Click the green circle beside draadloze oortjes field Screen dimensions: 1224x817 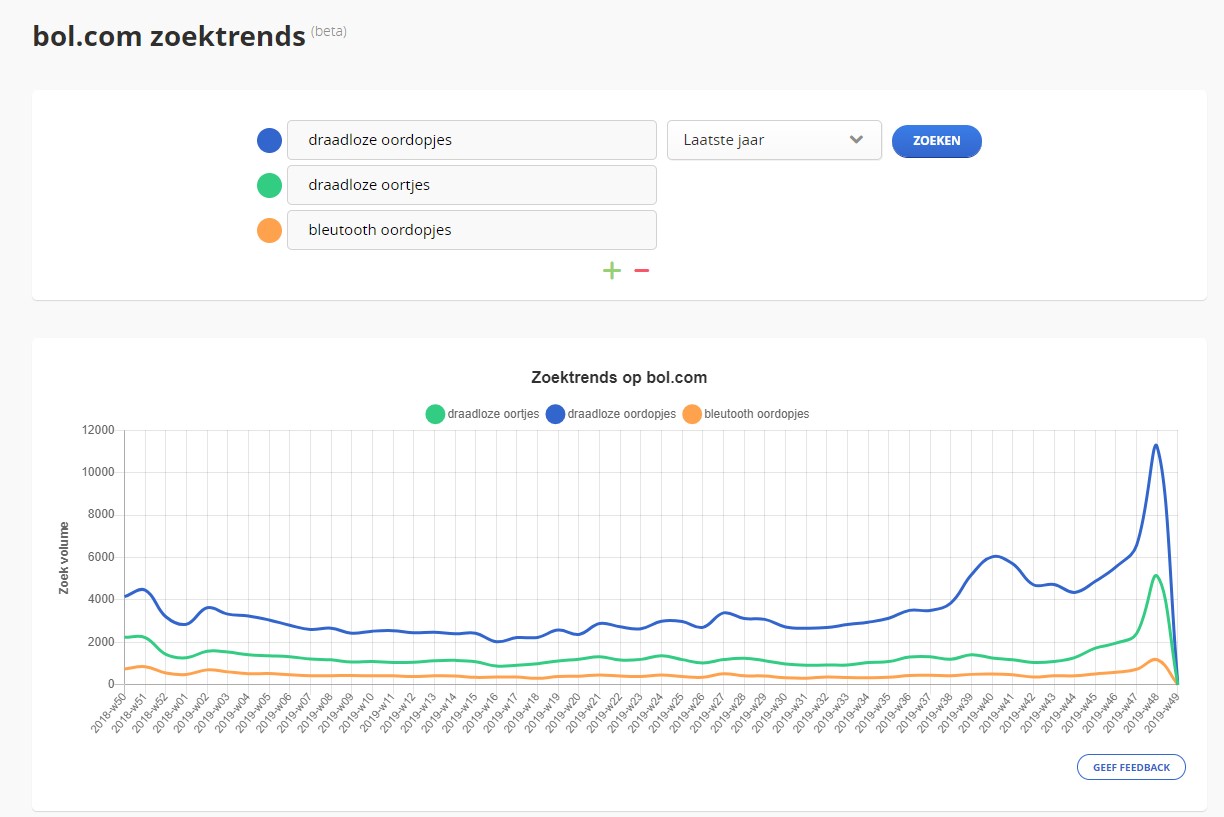tap(269, 185)
